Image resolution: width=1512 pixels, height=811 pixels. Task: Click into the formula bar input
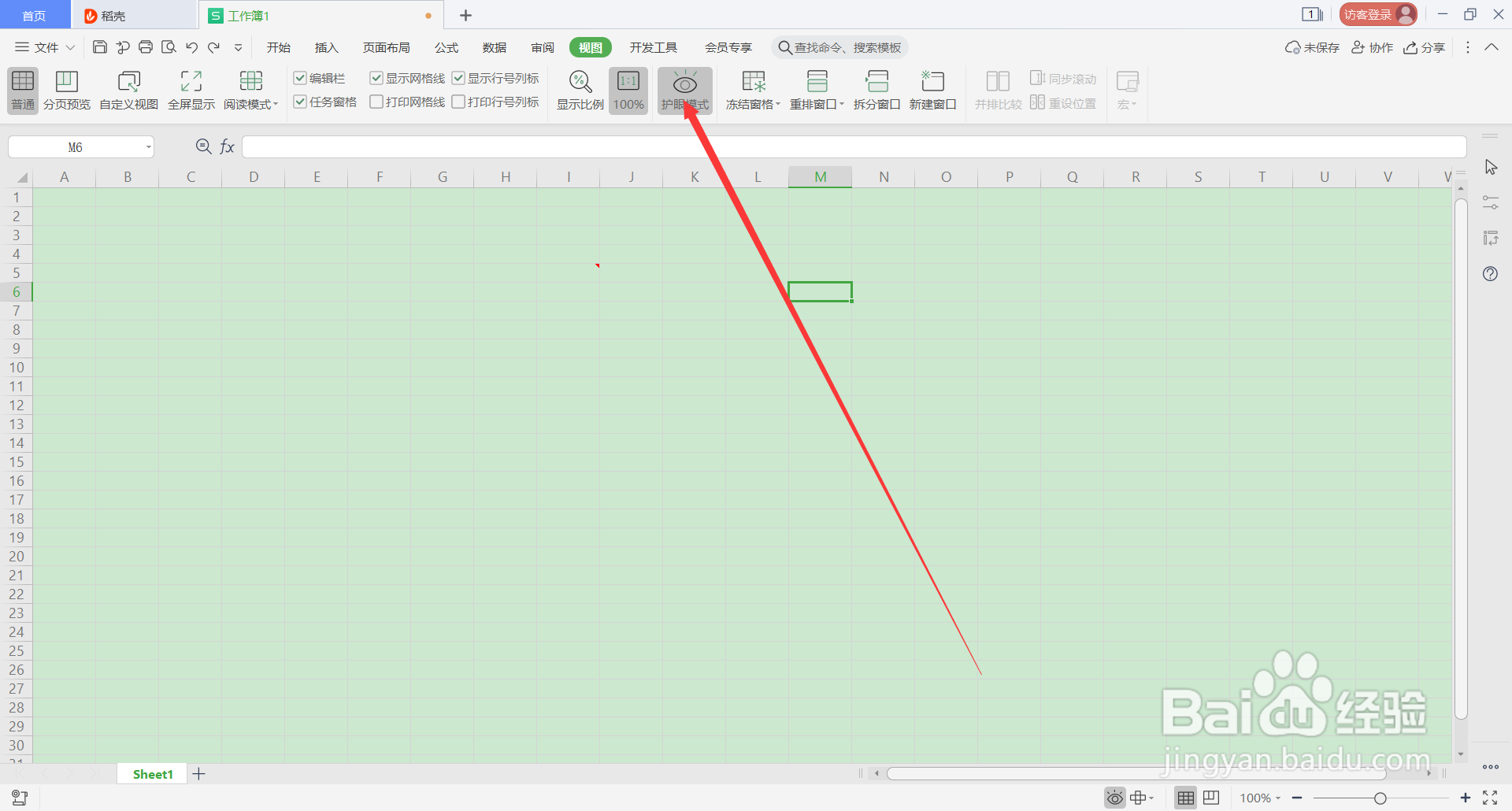click(x=854, y=146)
